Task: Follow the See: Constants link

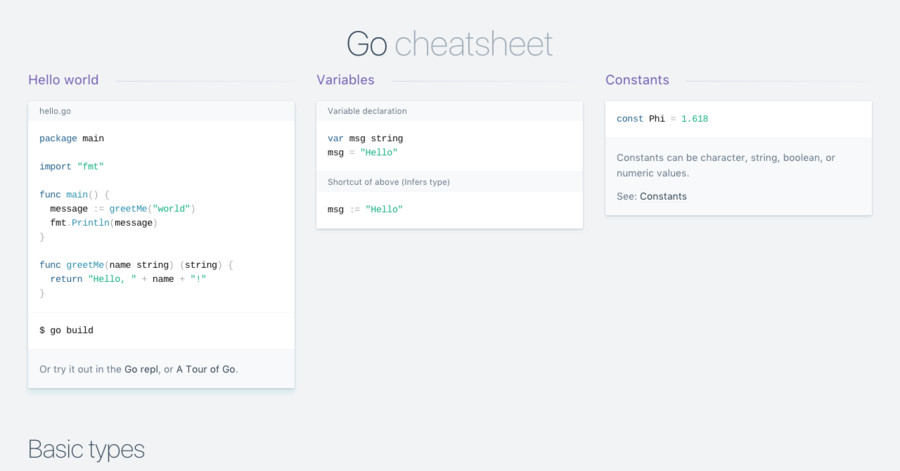Action: click(x=663, y=196)
